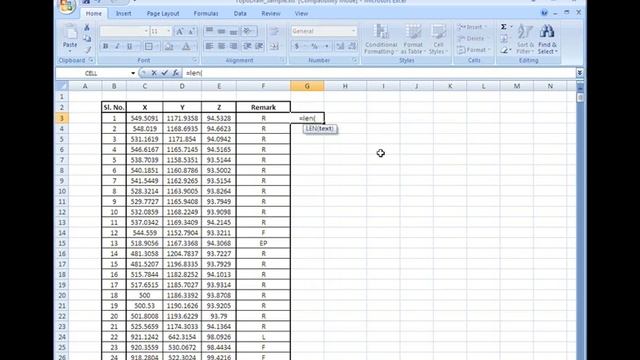
Task: Click the Decrease Indent icon
Action: pyautogui.click(x=247, y=47)
